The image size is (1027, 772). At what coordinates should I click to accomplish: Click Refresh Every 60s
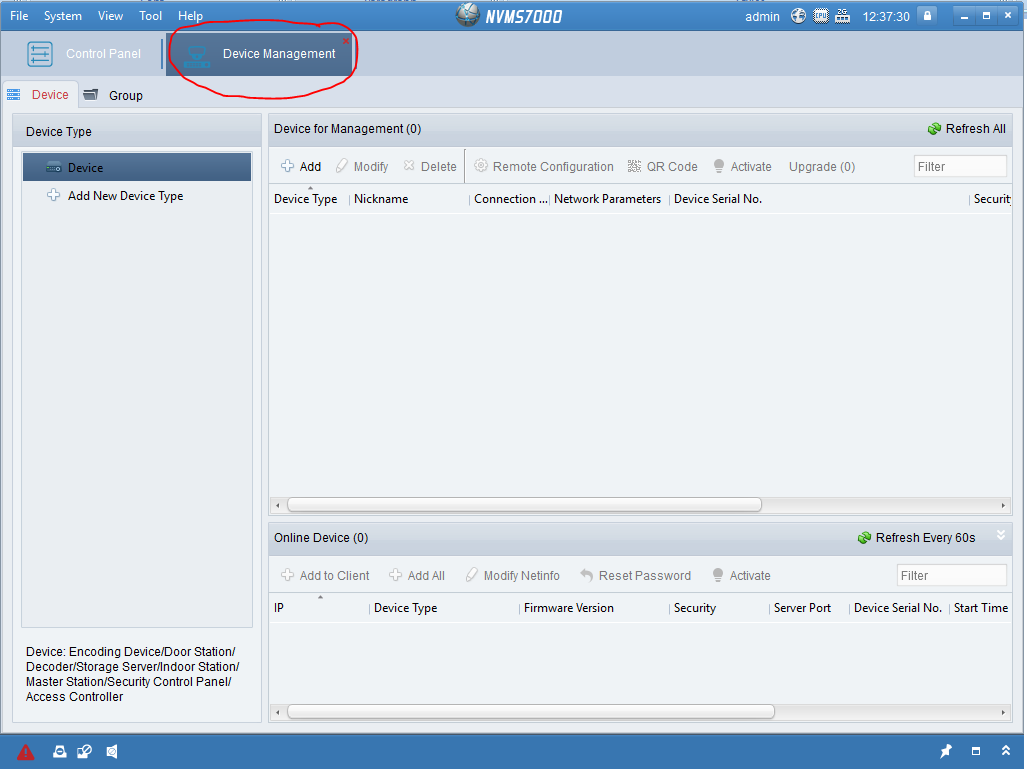[x=916, y=538]
